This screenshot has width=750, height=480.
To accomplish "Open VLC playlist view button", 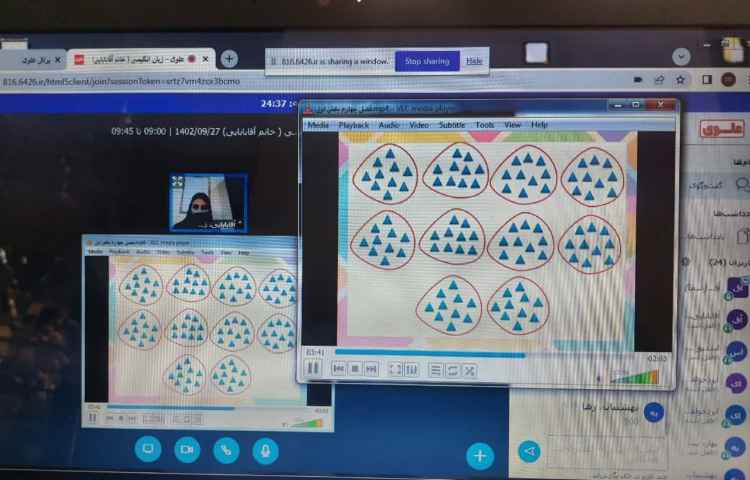I will coord(436,370).
